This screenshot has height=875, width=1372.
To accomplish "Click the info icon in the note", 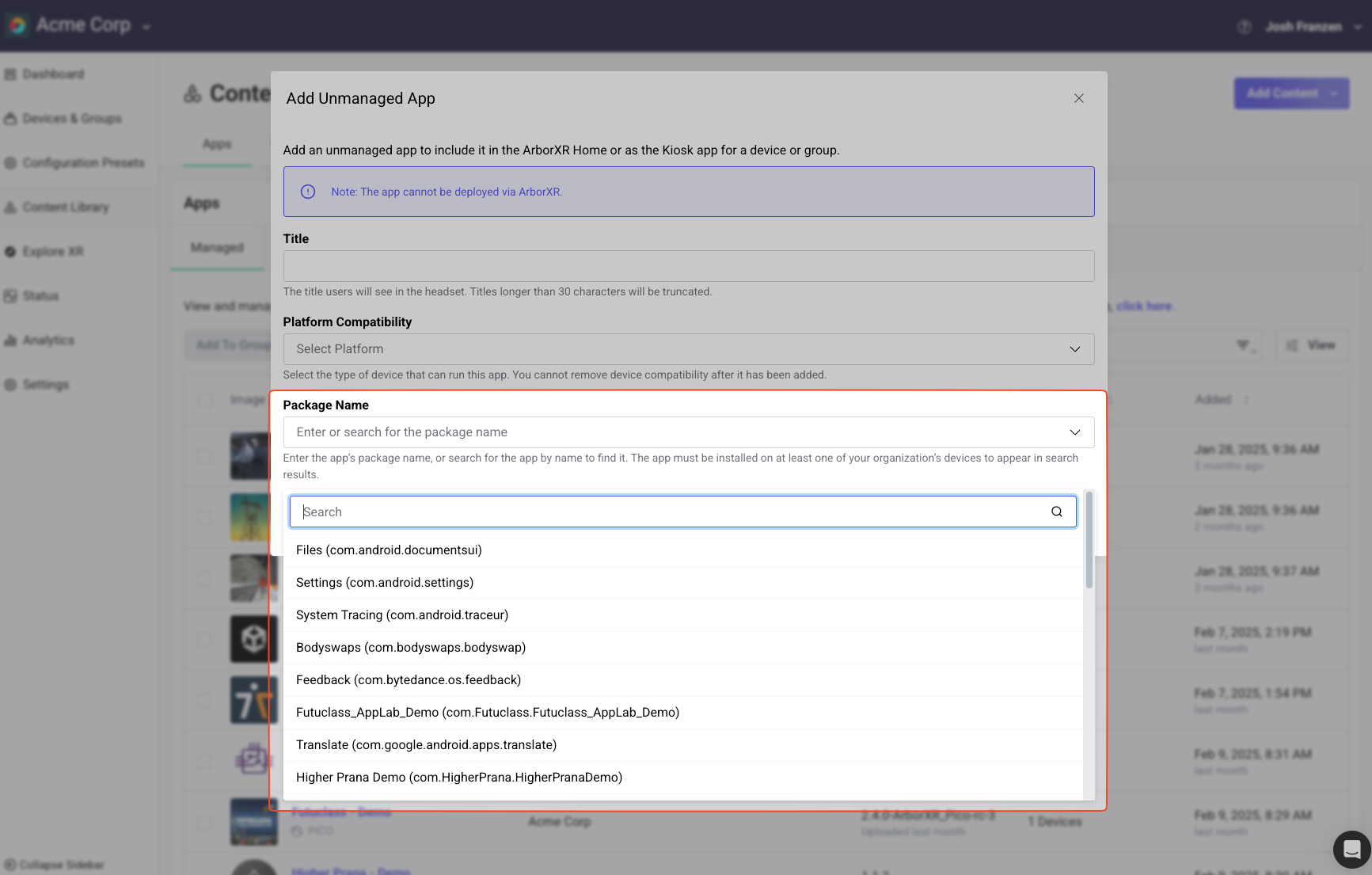I will tap(308, 192).
